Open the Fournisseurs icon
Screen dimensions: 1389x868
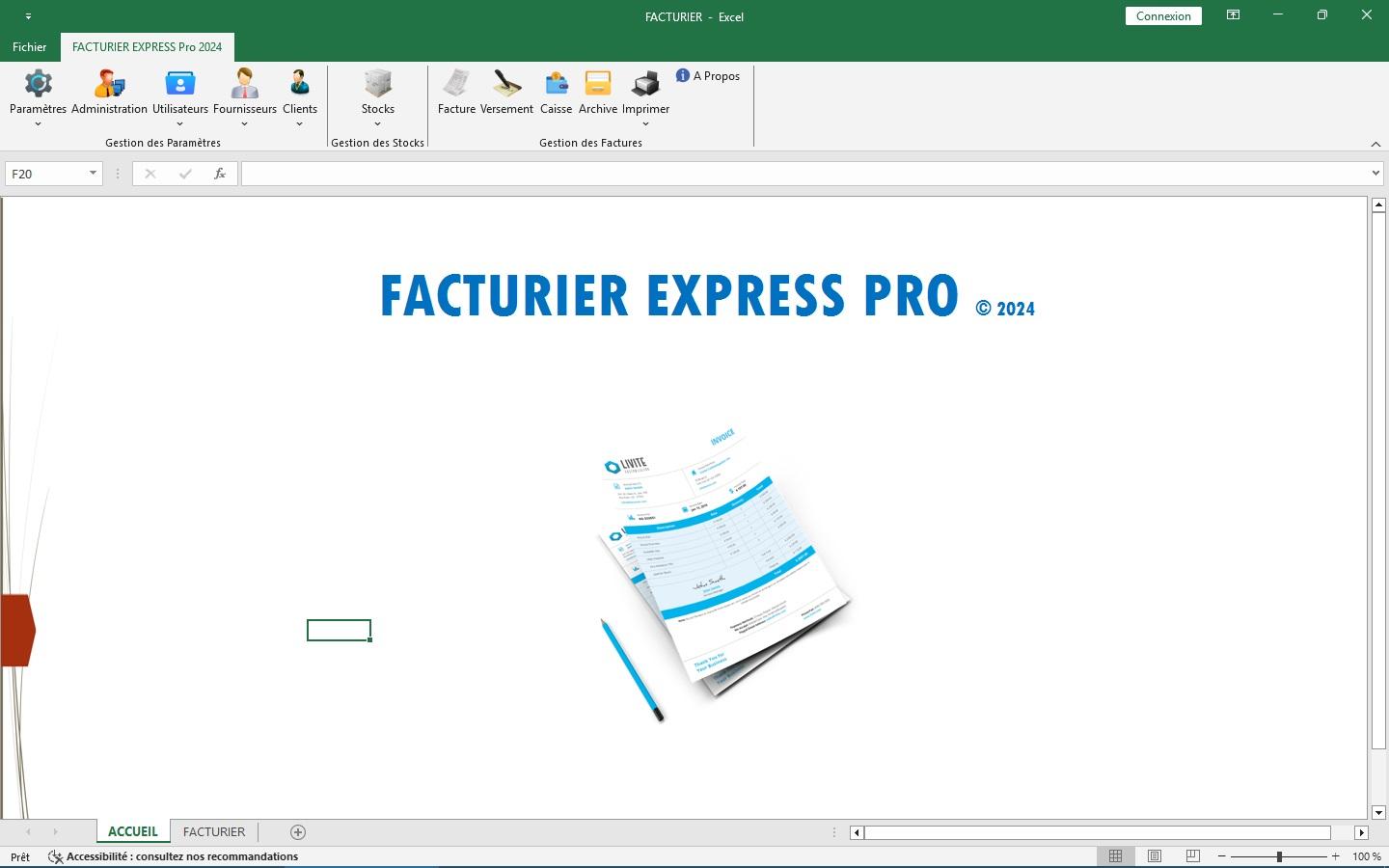click(245, 84)
